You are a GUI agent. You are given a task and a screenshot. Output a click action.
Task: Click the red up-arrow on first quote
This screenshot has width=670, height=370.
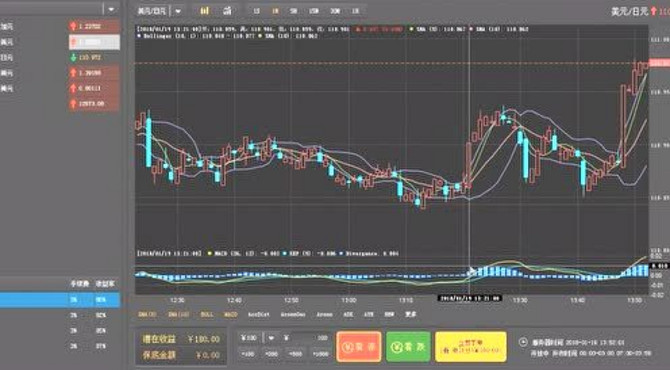73,26
